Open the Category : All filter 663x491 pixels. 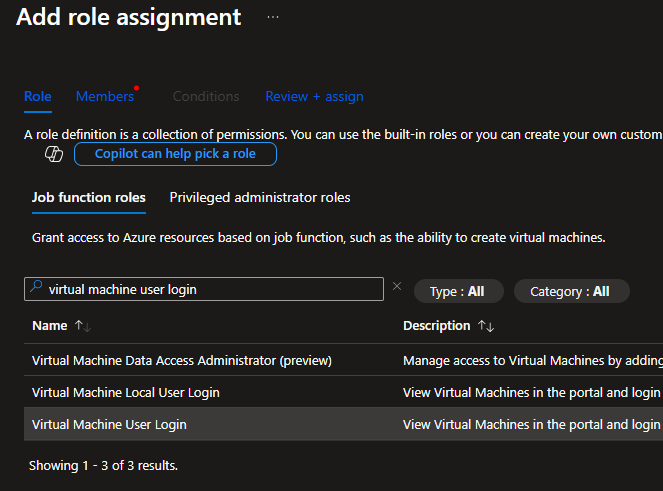(571, 291)
